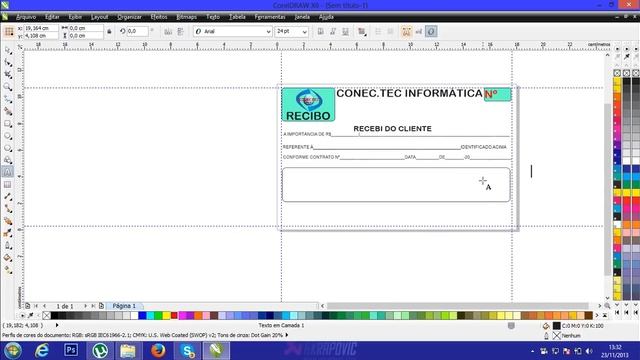Image resolution: width=640 pixels, height=360 pixels.
Task: Expand the status bar coordinates arrow
Action: [57, 325]
